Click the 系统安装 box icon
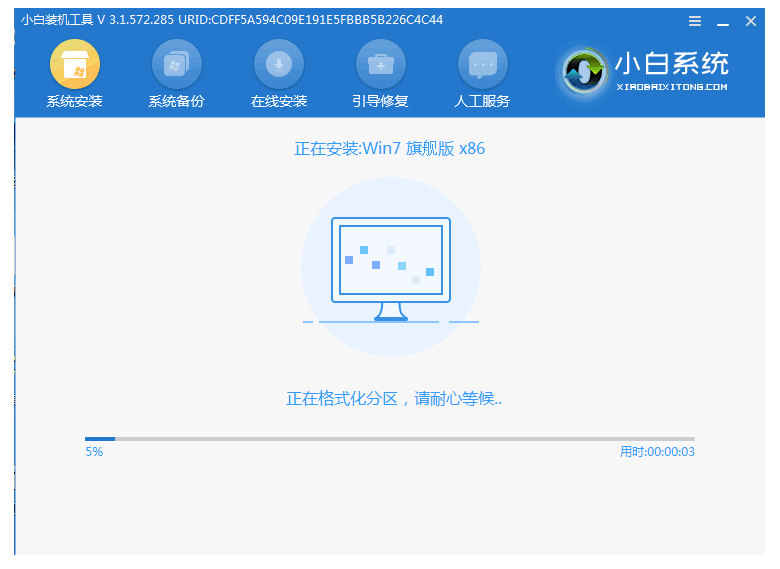Screen dimensions: 780x569 74,65
